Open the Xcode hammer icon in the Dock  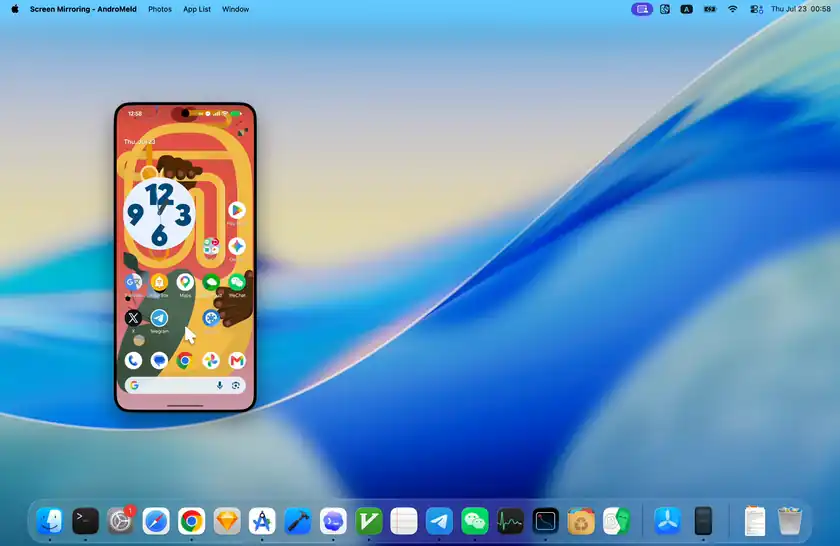pyautogui.click(x=297, y=521)
